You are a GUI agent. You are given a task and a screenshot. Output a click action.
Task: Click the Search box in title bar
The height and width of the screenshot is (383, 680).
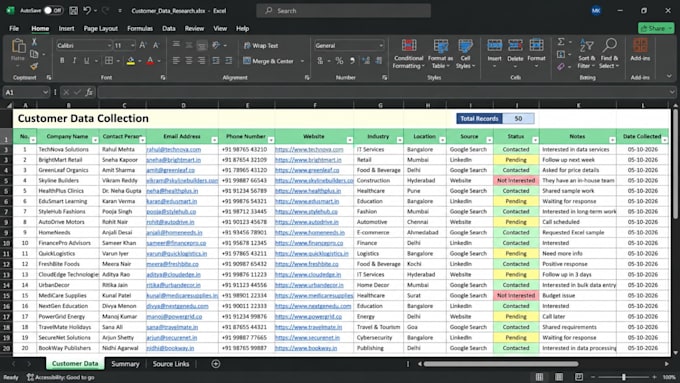pos(343,10)
